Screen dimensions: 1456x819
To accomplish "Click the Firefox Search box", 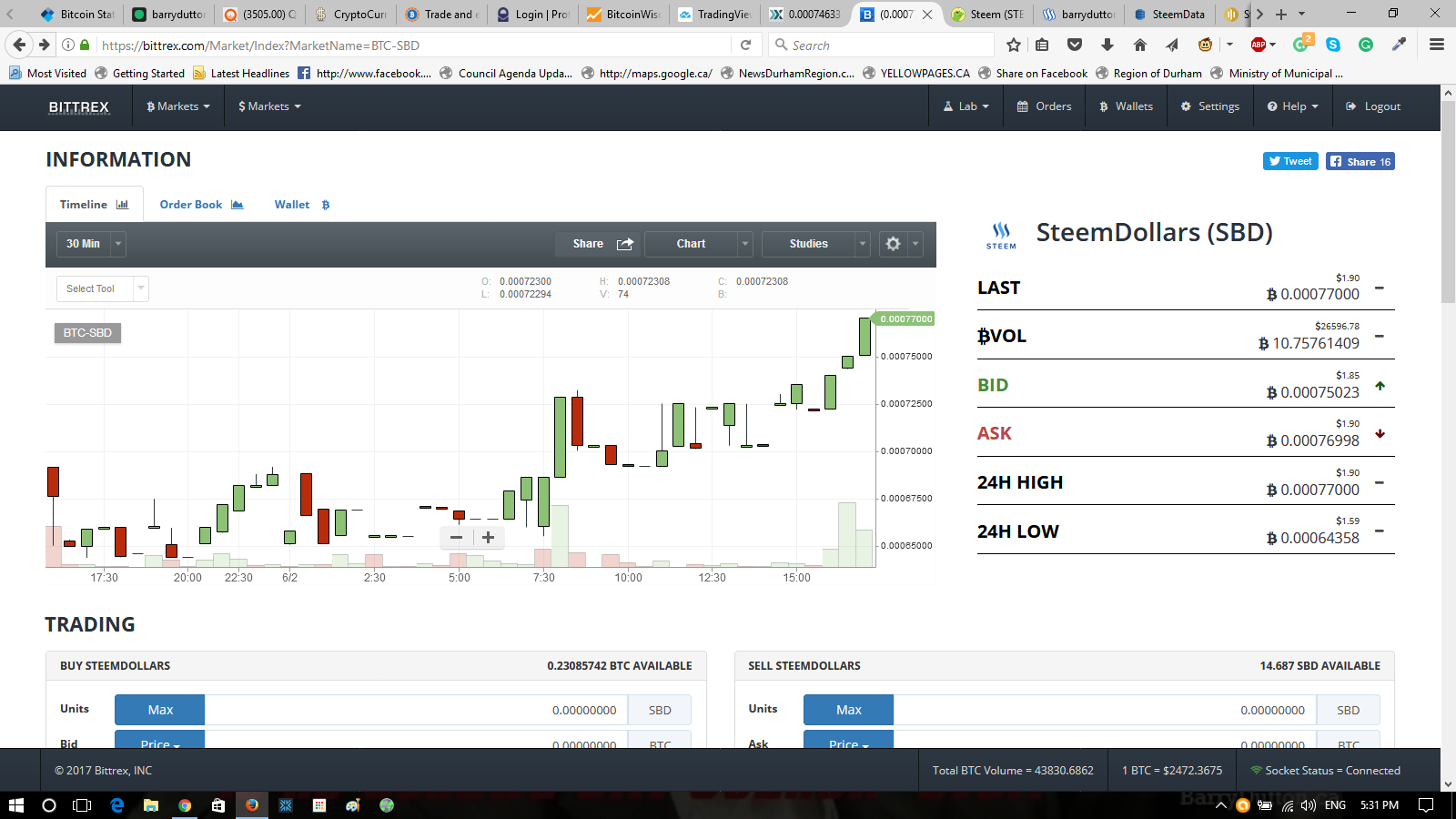I will pyautogui.click(x=882, y=45).
